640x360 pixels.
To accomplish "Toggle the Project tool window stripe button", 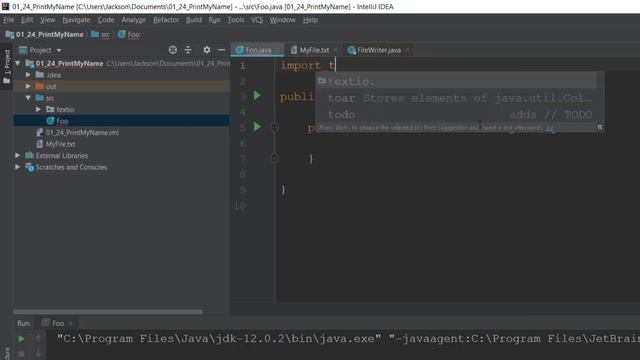I will tap(7, 67).
